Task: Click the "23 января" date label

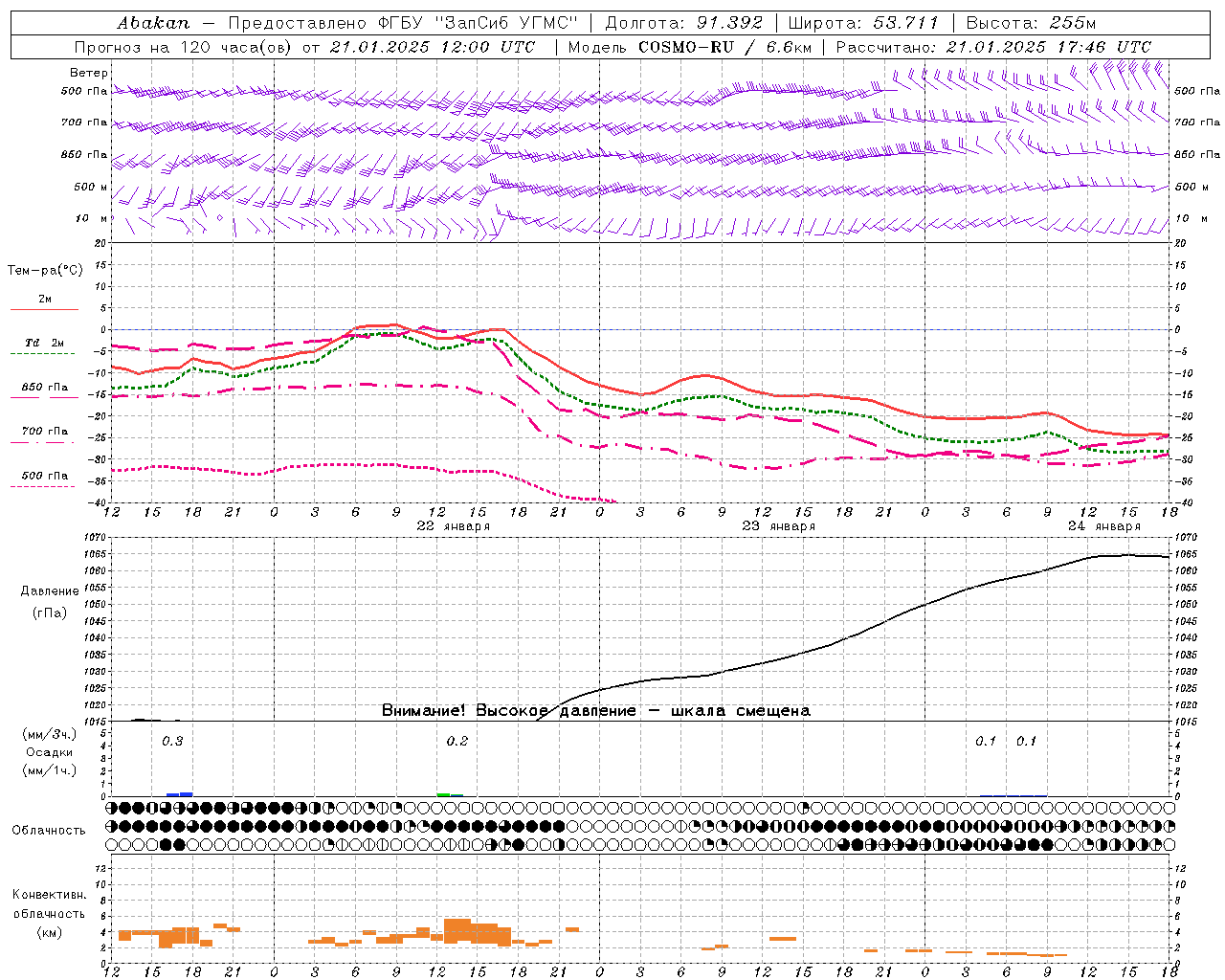Action: tap(778, 526)
